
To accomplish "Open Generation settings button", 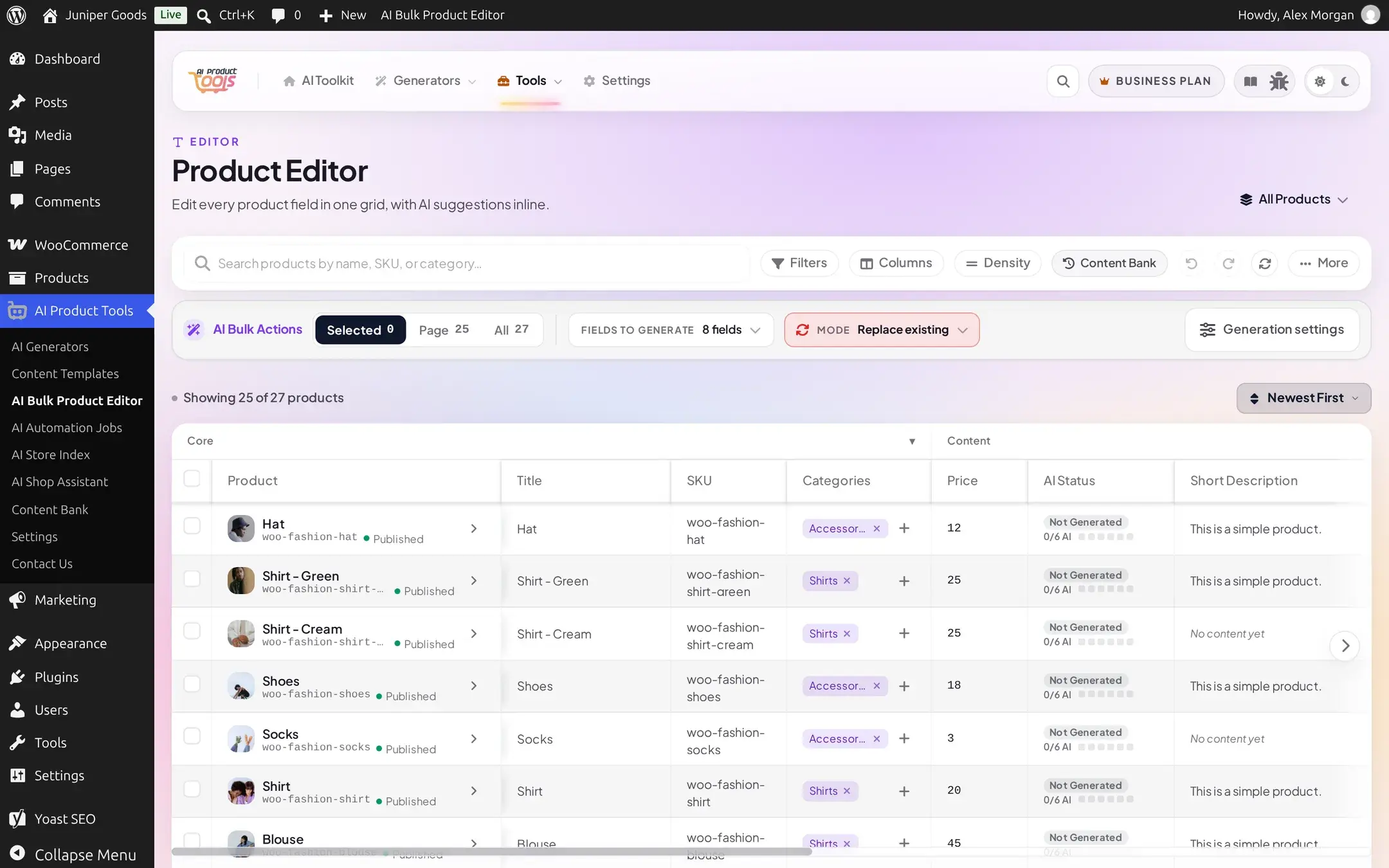I will pos(1272,330).
